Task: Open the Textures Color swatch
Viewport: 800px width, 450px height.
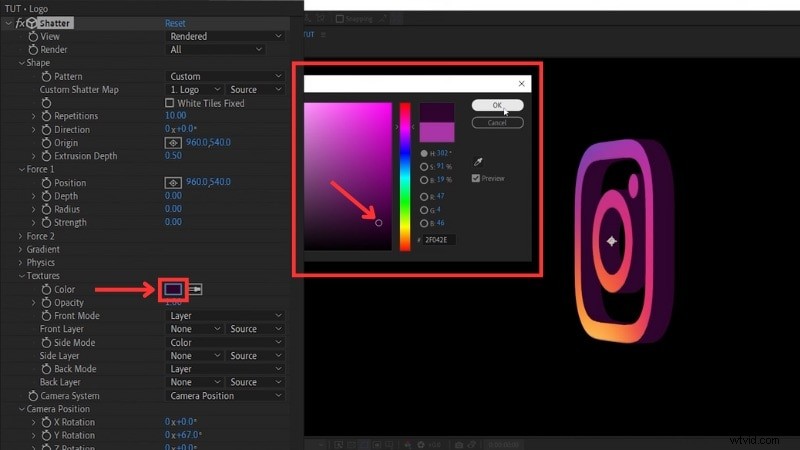Action: 173,289
